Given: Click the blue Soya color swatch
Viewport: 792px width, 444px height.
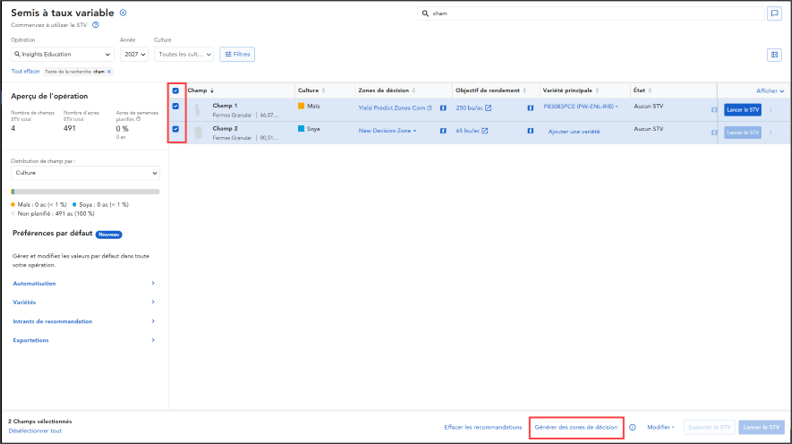Looking at the screenshot, I should click(301, 129).
